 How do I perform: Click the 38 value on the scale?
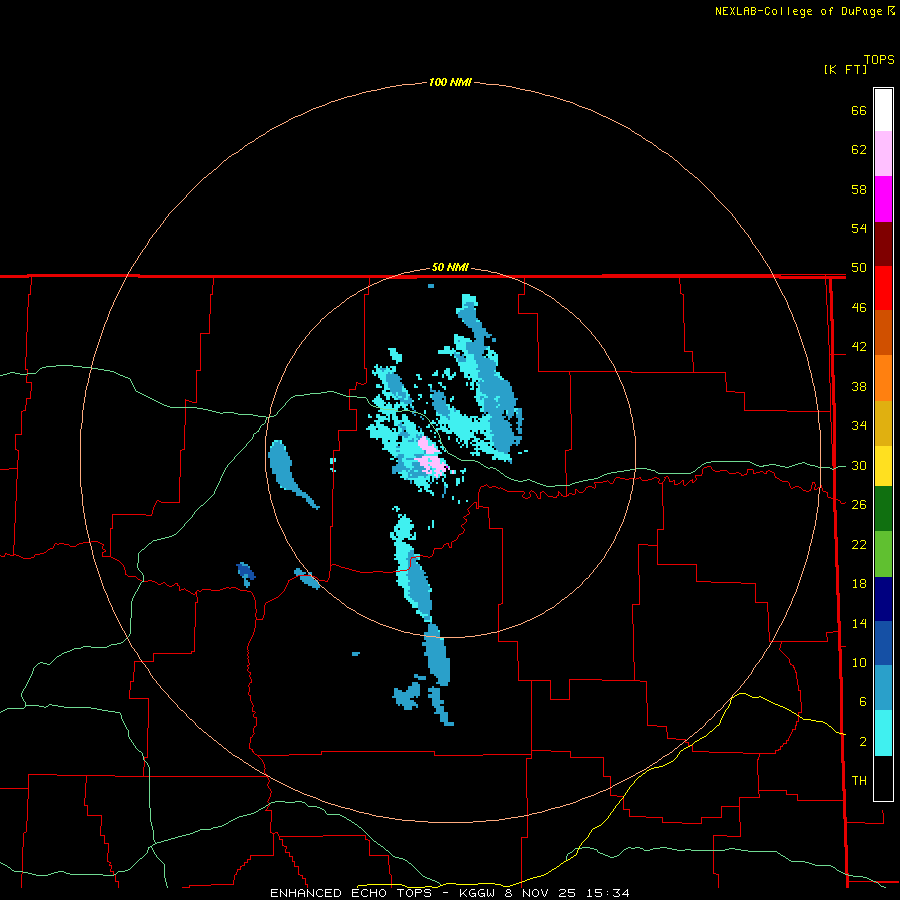coord(859,386)
